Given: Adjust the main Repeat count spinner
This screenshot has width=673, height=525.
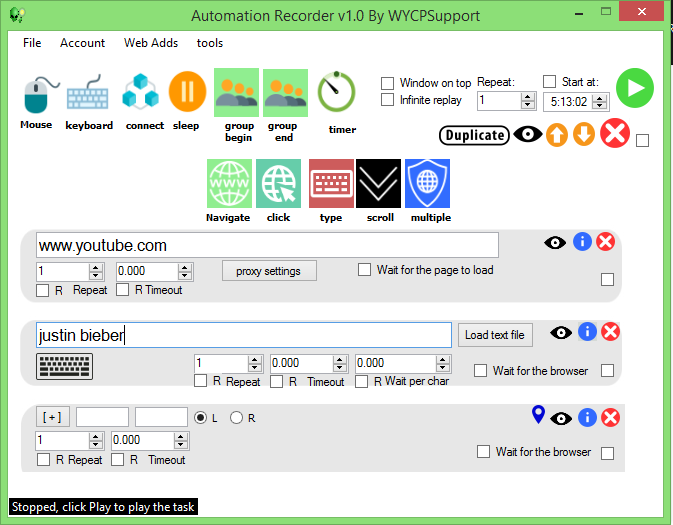Looking at the screenshot, I should [x=527, y=101].
